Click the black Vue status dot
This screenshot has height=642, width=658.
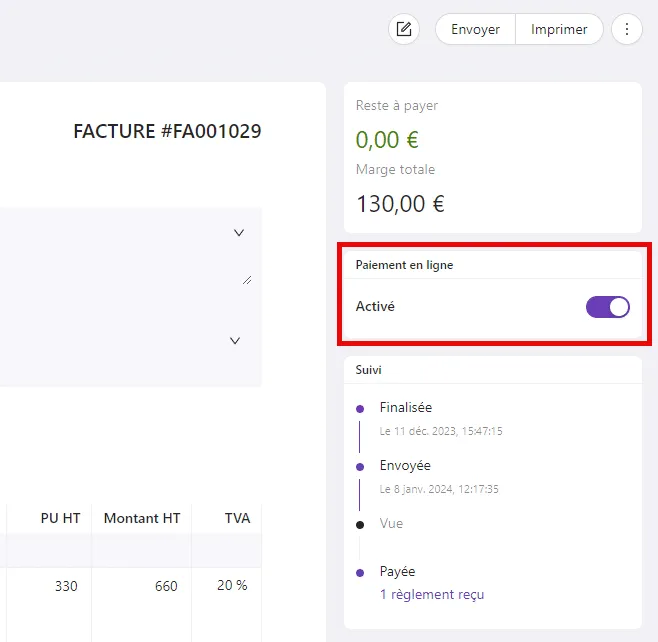click(x=360, y=525)
